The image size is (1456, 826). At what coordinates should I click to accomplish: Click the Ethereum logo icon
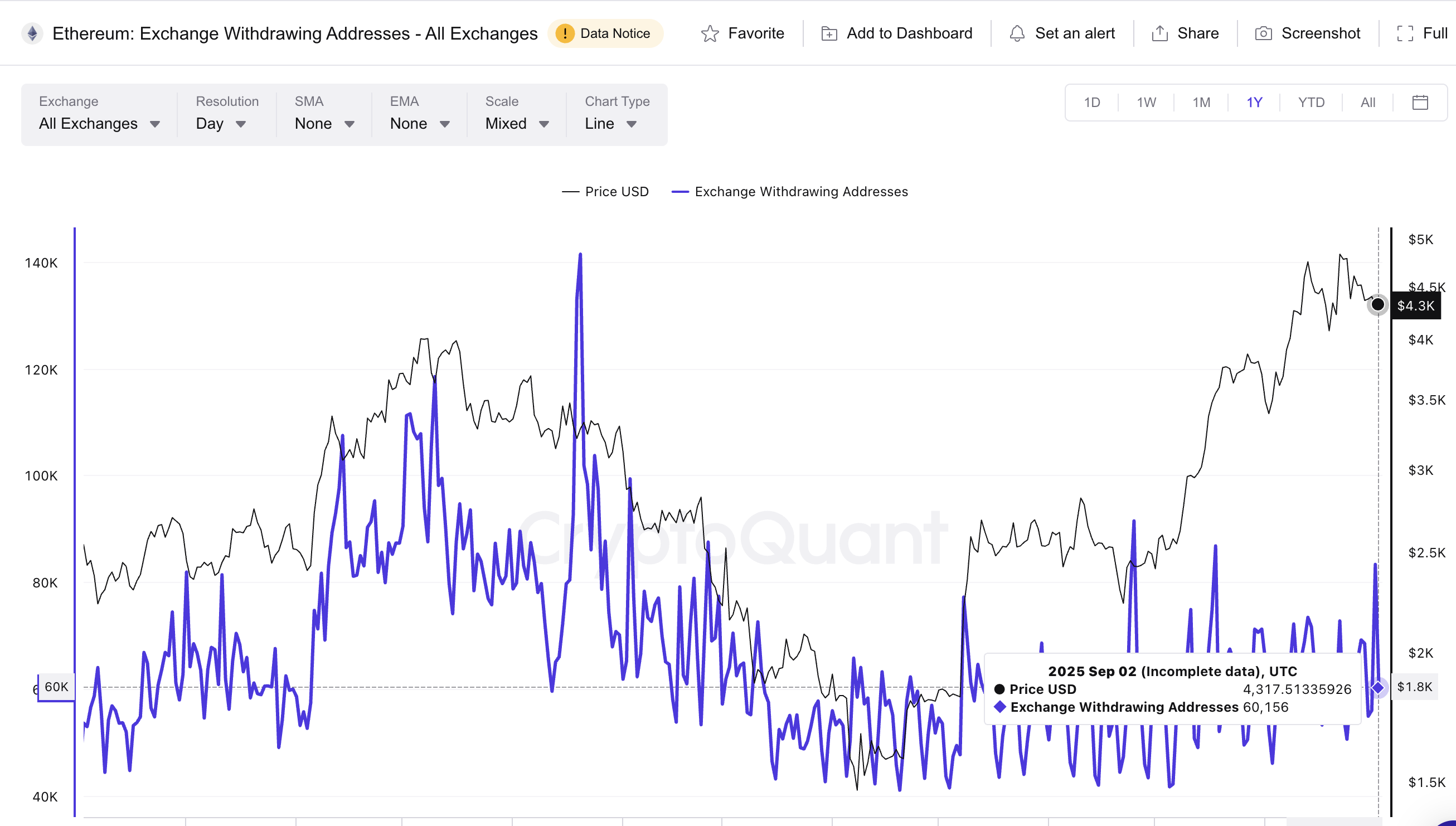(32, 33)
